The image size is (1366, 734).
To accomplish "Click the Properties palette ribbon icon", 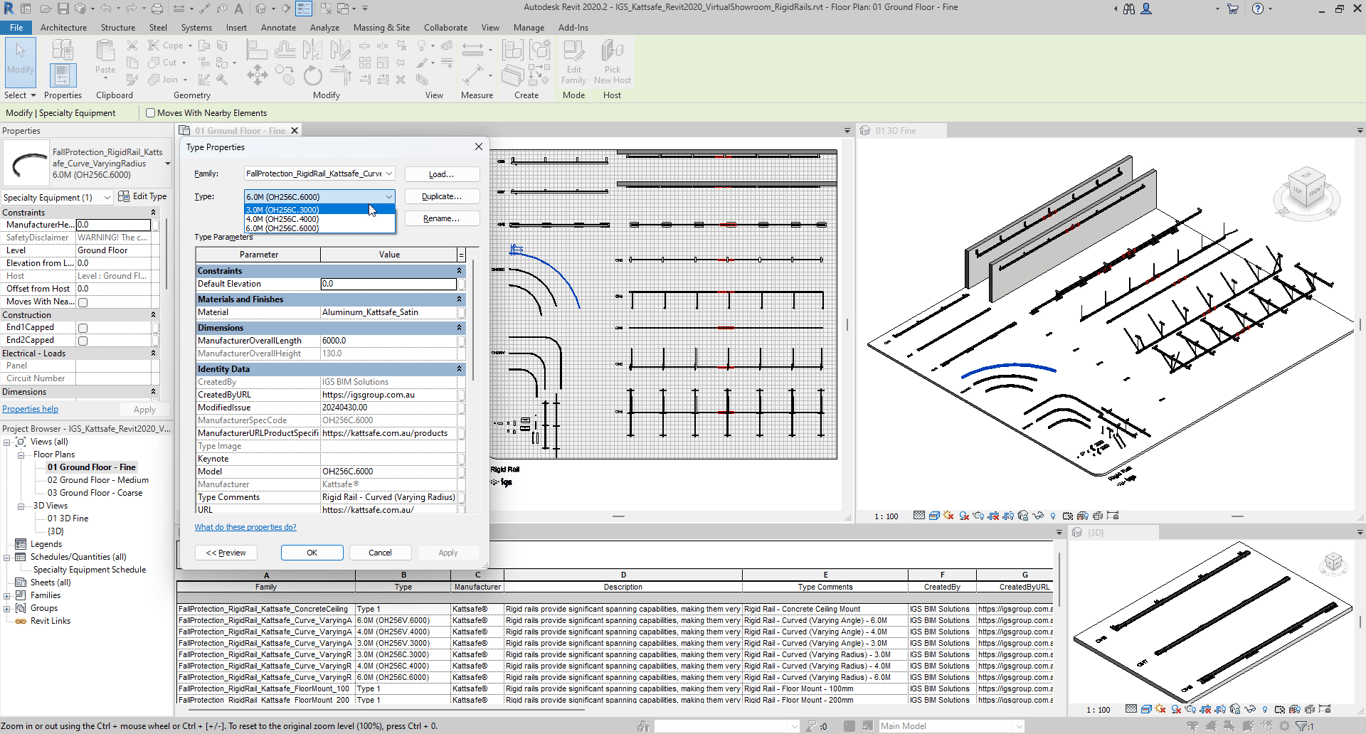I will (62, 73).
